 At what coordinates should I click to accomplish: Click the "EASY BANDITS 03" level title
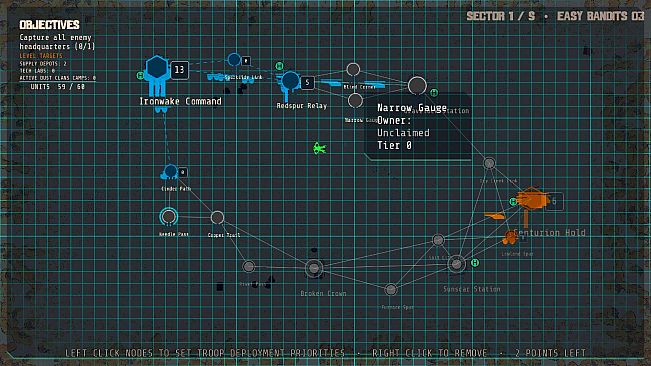600,16
